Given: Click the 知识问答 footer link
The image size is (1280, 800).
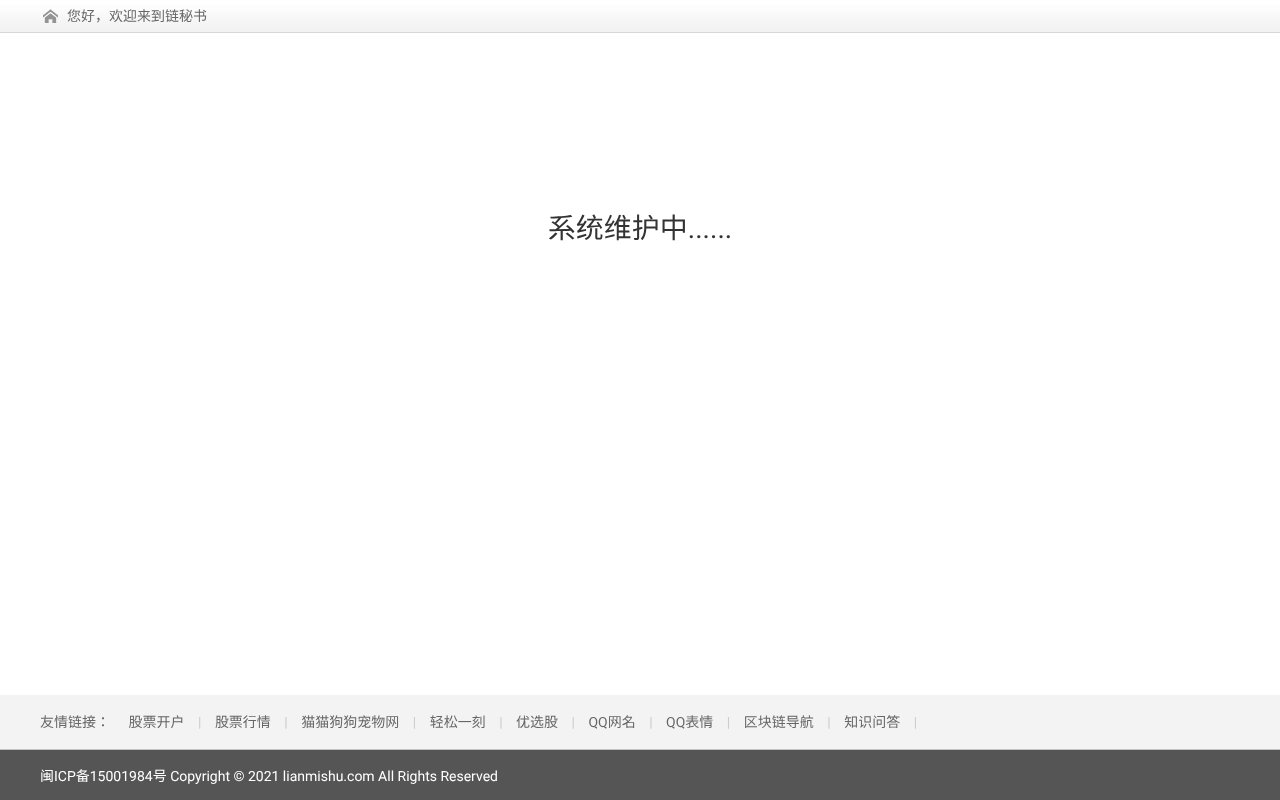Looking at the screenshot, I should tap(871, 722).
